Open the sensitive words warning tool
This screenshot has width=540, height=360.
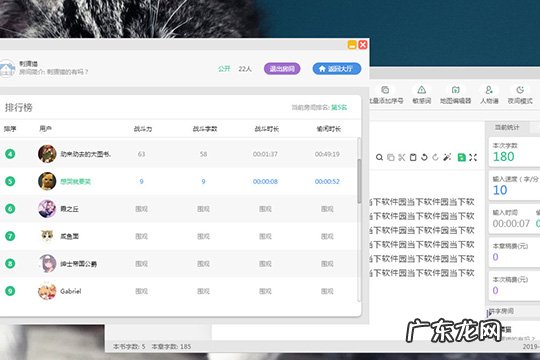422,95
